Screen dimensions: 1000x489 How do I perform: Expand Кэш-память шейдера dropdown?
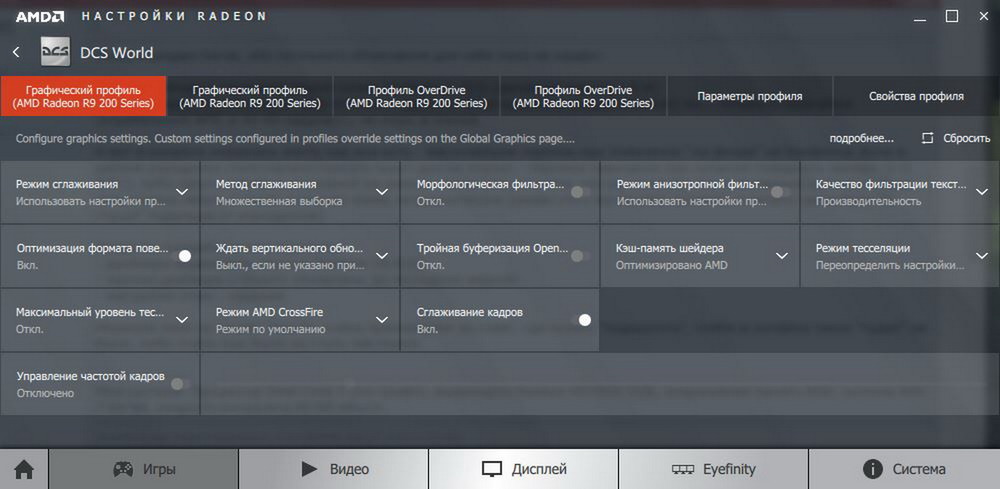click(781, 256)
